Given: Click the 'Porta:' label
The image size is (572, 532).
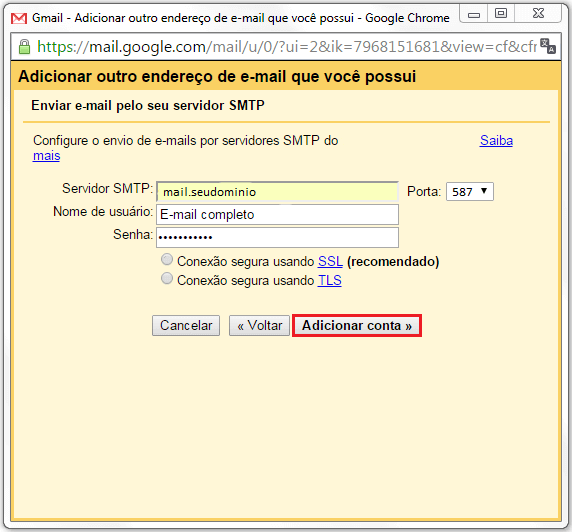Looking at the screenshot, I should click(424, 192).
